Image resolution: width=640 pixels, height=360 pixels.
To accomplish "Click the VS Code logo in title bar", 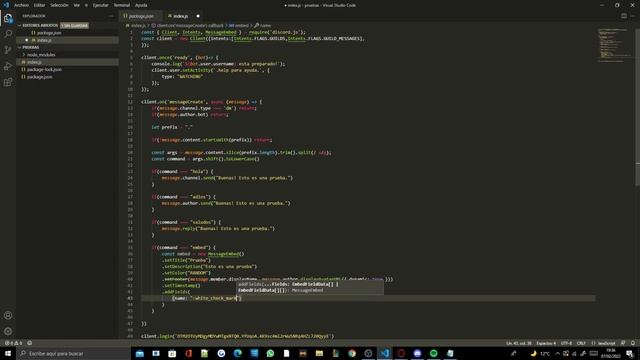I will point(6,5).
